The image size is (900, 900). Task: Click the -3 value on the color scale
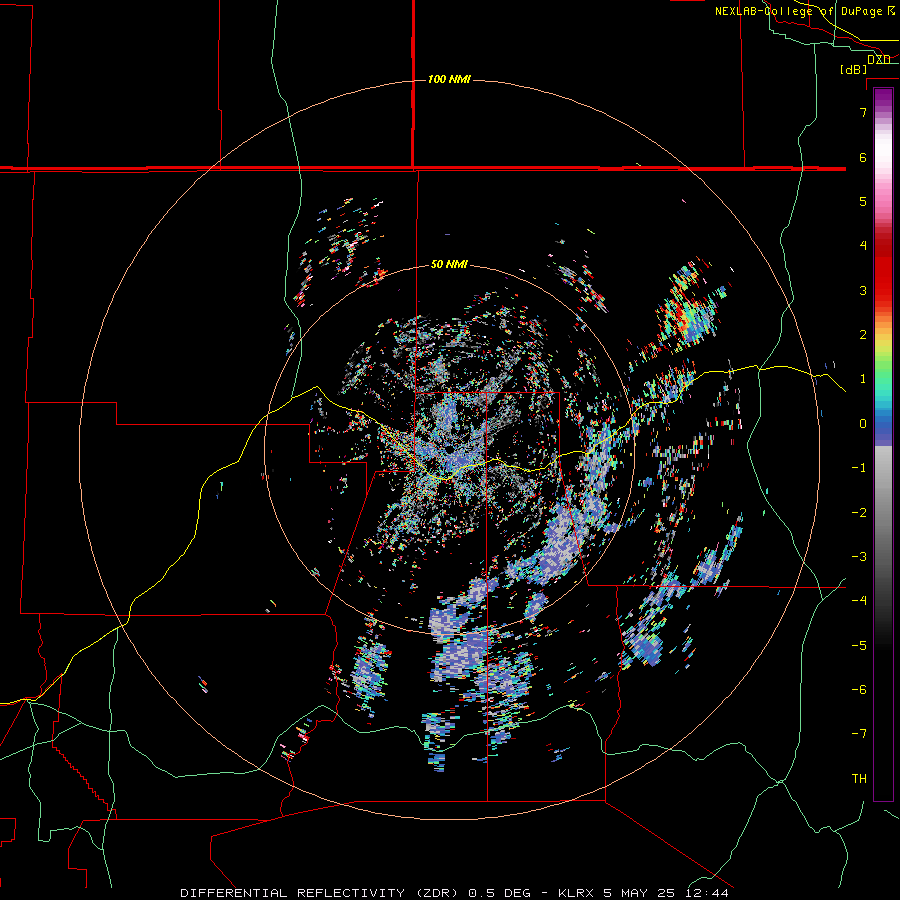pos(859,557)
